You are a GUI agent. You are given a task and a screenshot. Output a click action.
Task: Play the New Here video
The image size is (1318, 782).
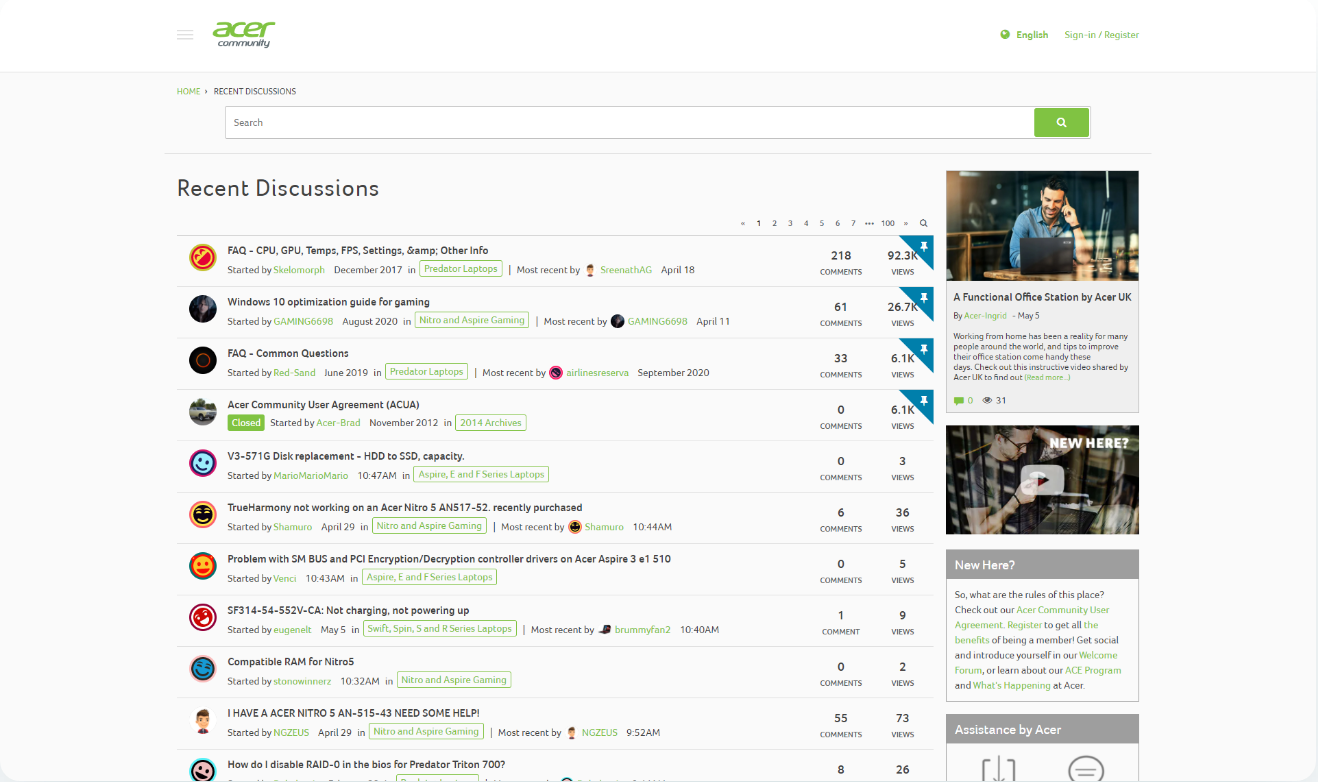pyautogui.click(x=1042, y=481)
